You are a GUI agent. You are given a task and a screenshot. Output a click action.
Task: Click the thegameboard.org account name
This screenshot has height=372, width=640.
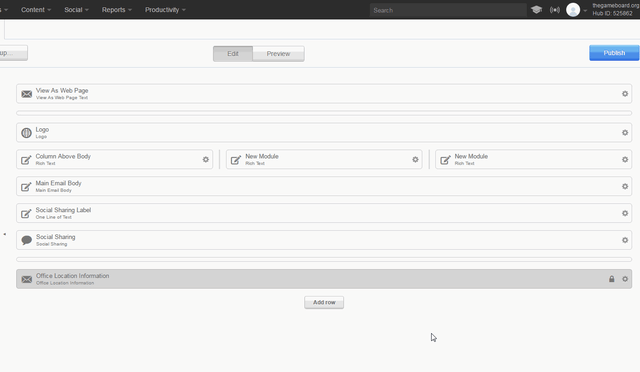point(616,6)
